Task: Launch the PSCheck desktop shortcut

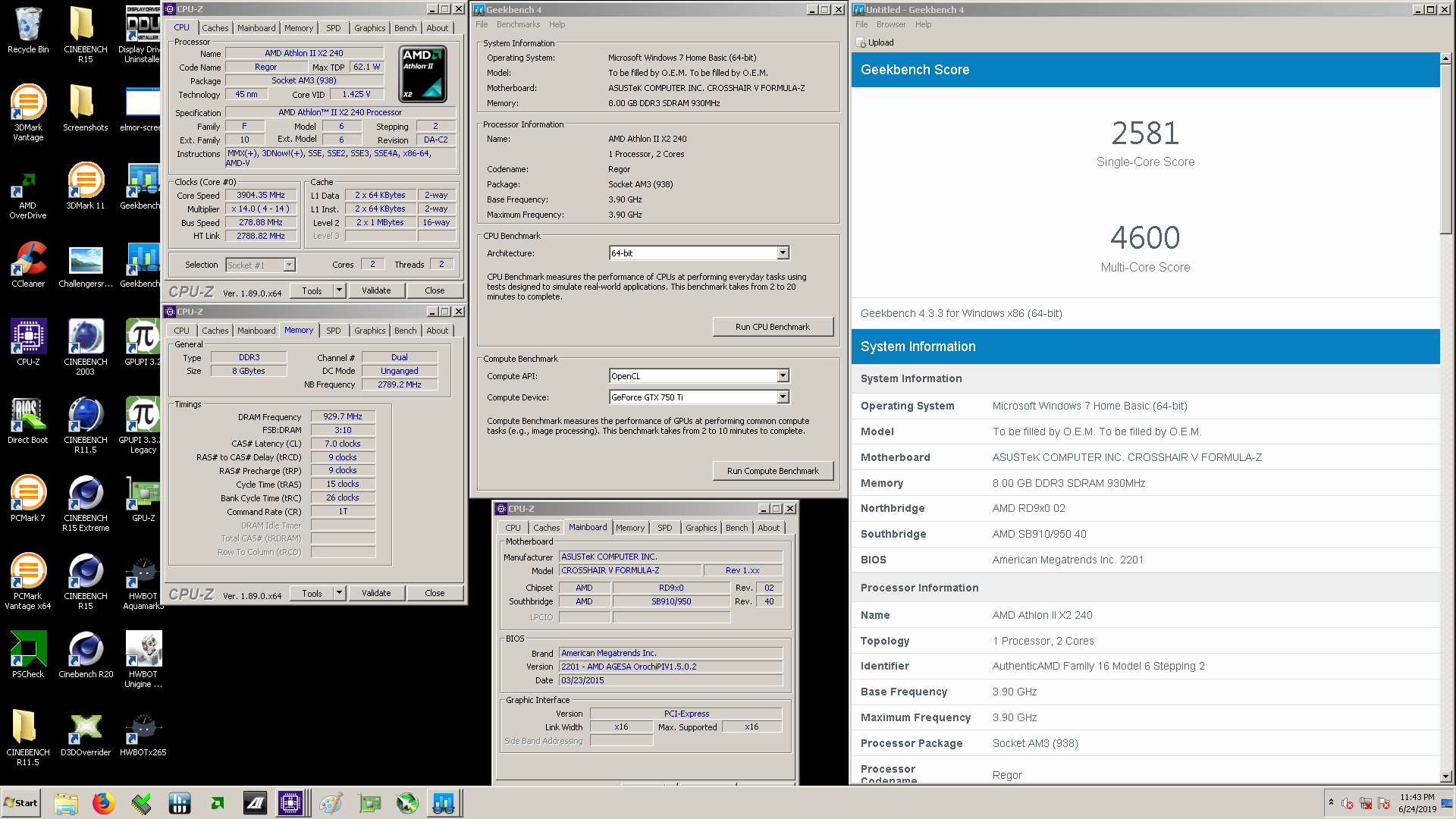Action: coord(28,654)
